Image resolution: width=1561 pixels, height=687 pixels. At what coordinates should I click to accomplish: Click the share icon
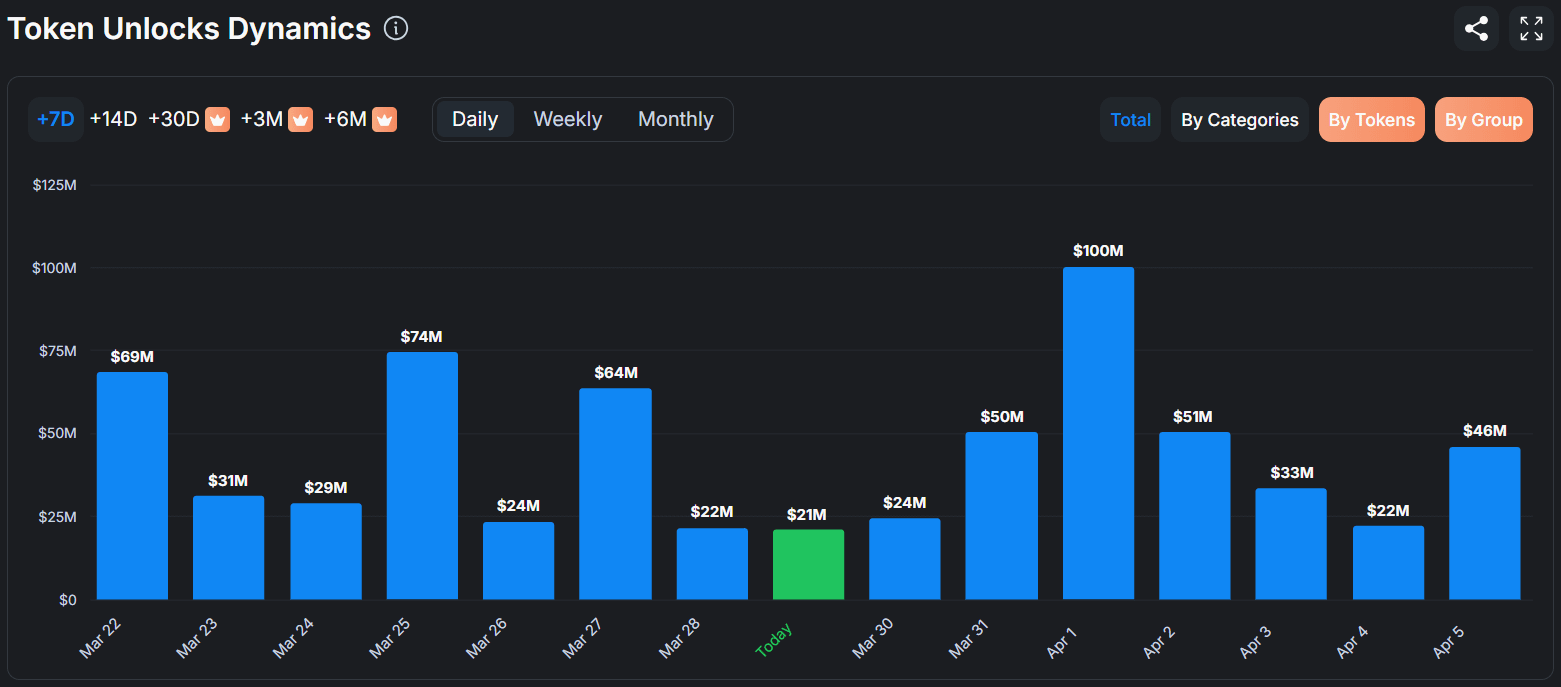click(1476, 28)
